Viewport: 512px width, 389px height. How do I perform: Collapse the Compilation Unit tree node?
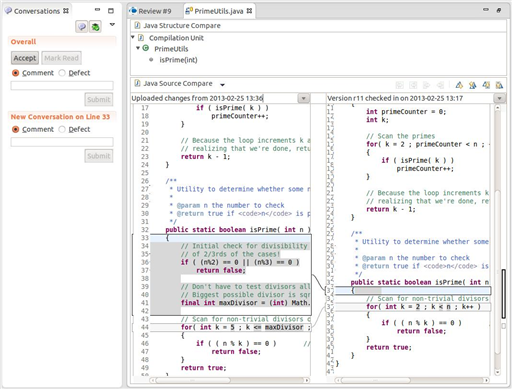[x=133, y=37]
